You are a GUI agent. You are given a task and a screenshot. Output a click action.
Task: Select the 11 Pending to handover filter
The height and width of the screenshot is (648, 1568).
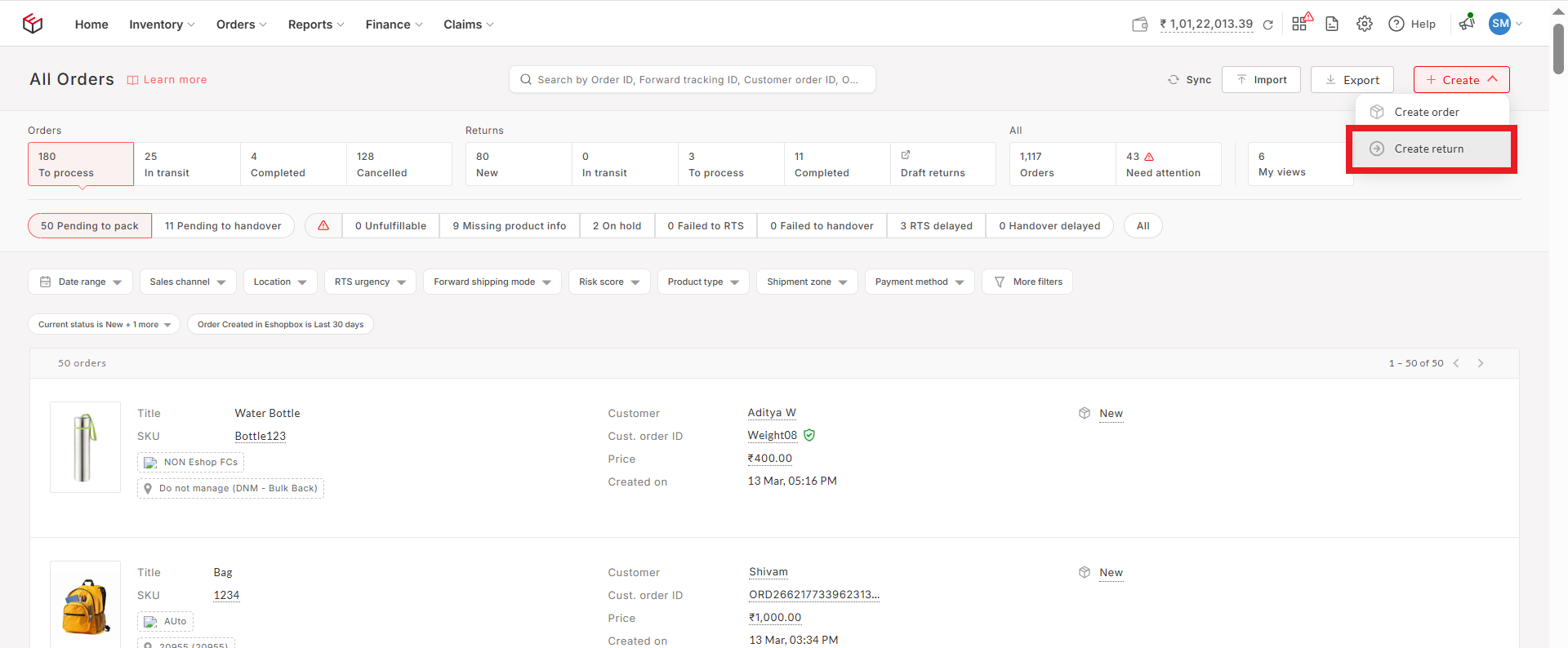(223, 226)
